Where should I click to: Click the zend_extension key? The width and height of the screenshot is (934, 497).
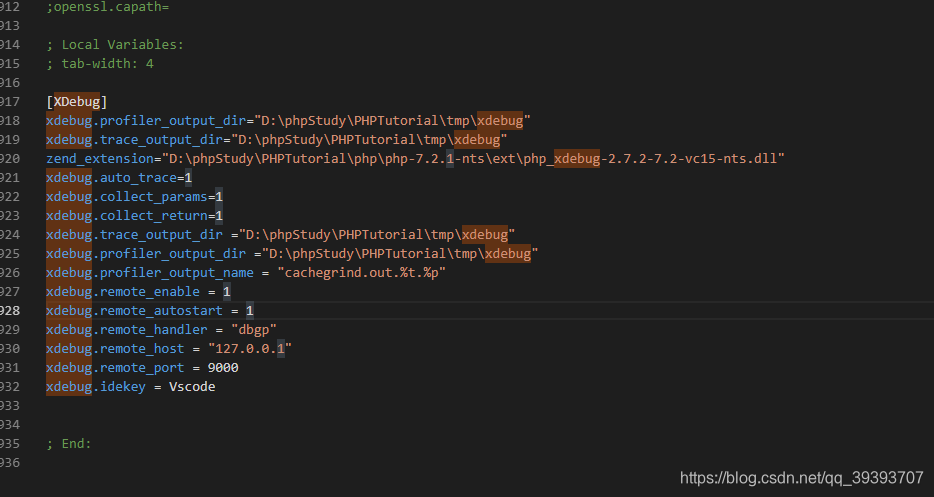tap(100, 159)
